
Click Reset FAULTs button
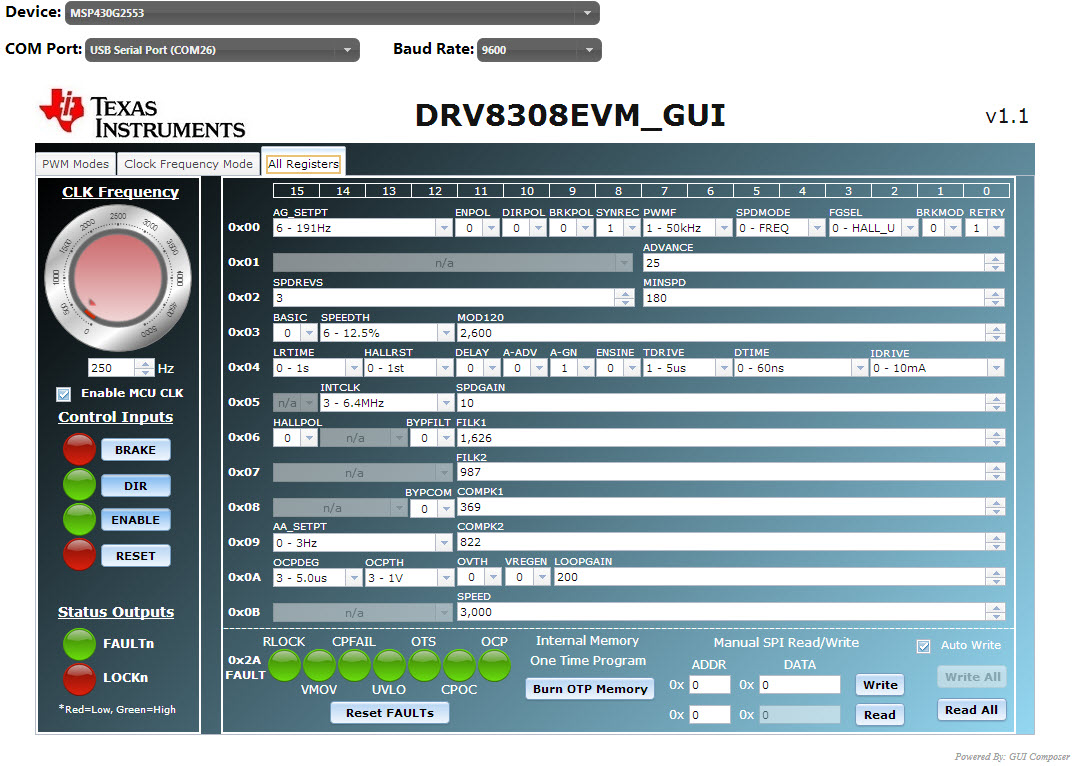coord(390,713)
